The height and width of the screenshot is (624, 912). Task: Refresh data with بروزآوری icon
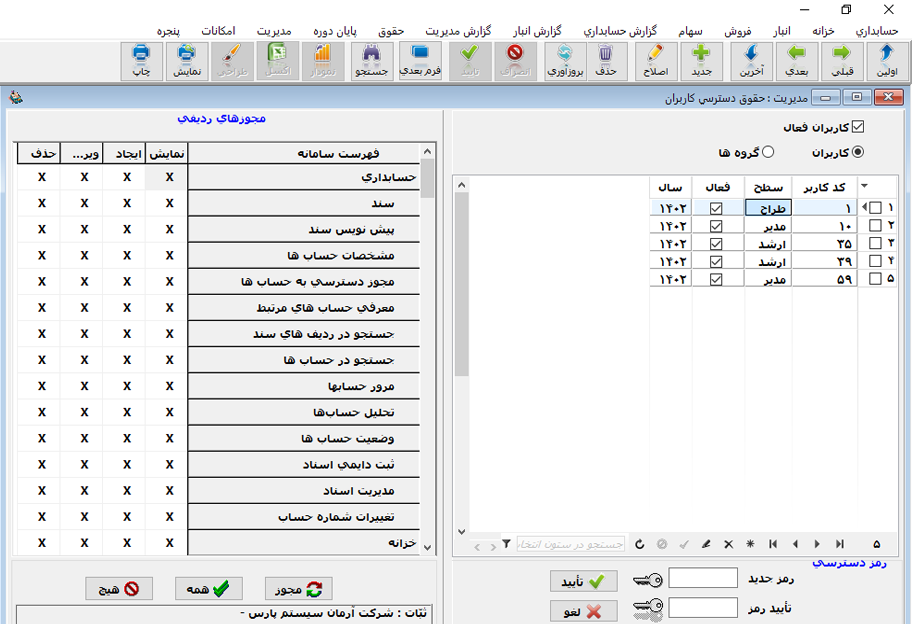point(565,60)
